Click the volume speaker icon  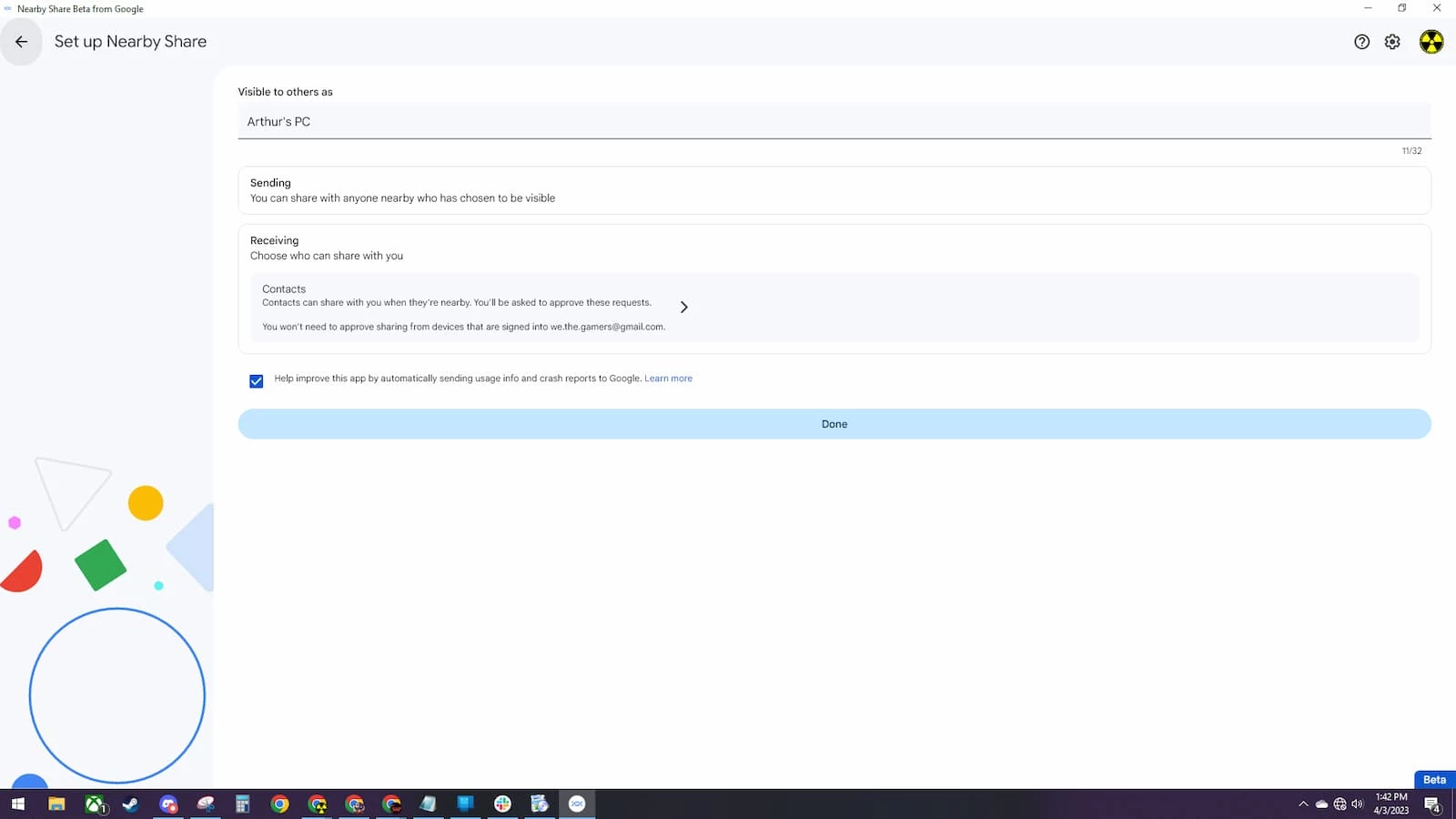point(1357,804)
